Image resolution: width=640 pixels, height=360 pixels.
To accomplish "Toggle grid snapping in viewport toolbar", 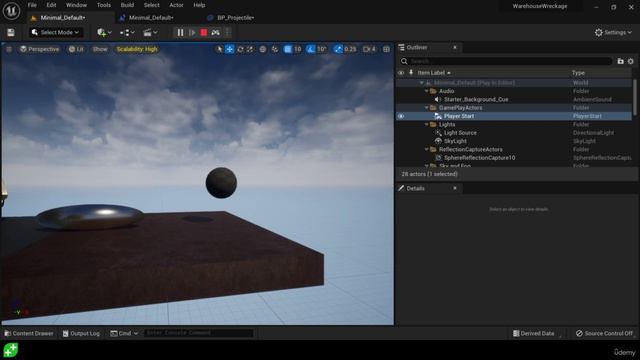I will (288, 49).
